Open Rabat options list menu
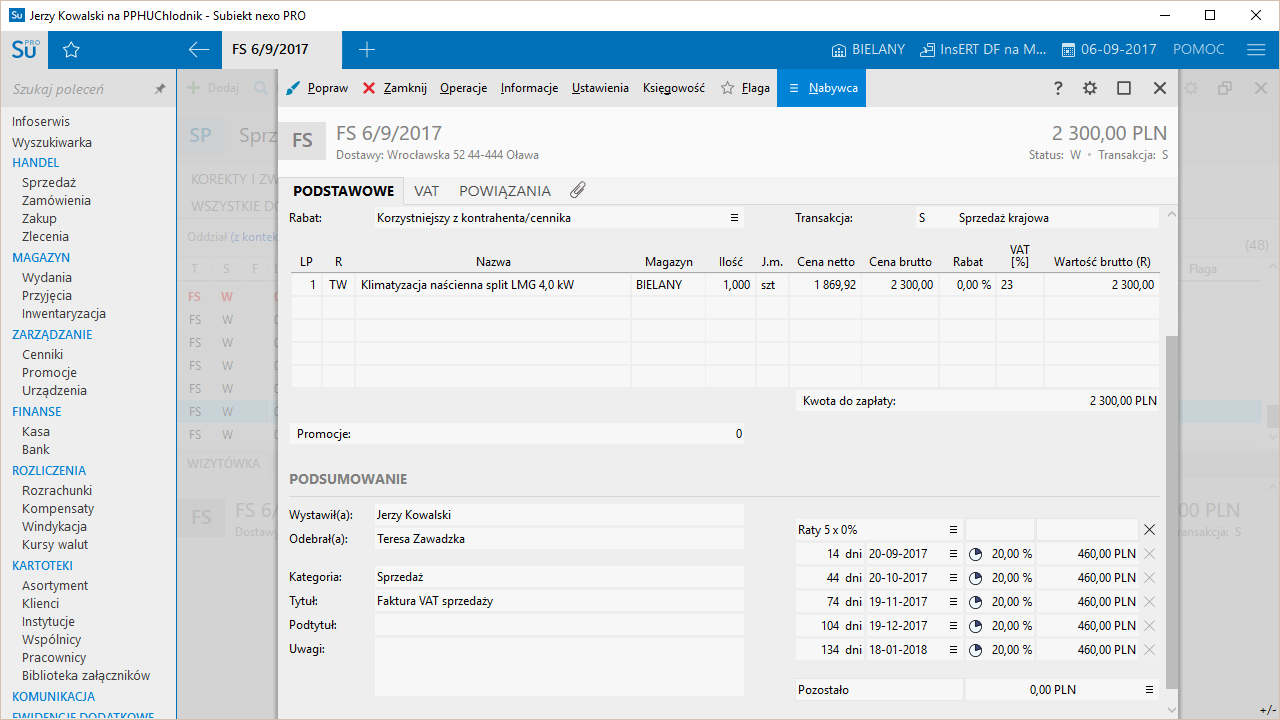Image resolution: width=1280 pixels, height=720 pixels. [734, 218]
